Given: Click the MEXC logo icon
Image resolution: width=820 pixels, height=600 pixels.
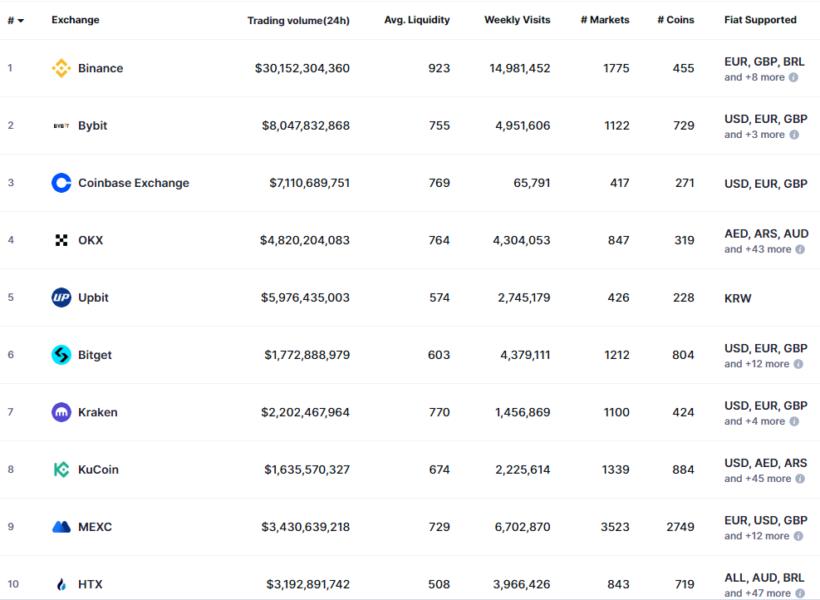Looking at the screenshot, I should tap(61, 527).
